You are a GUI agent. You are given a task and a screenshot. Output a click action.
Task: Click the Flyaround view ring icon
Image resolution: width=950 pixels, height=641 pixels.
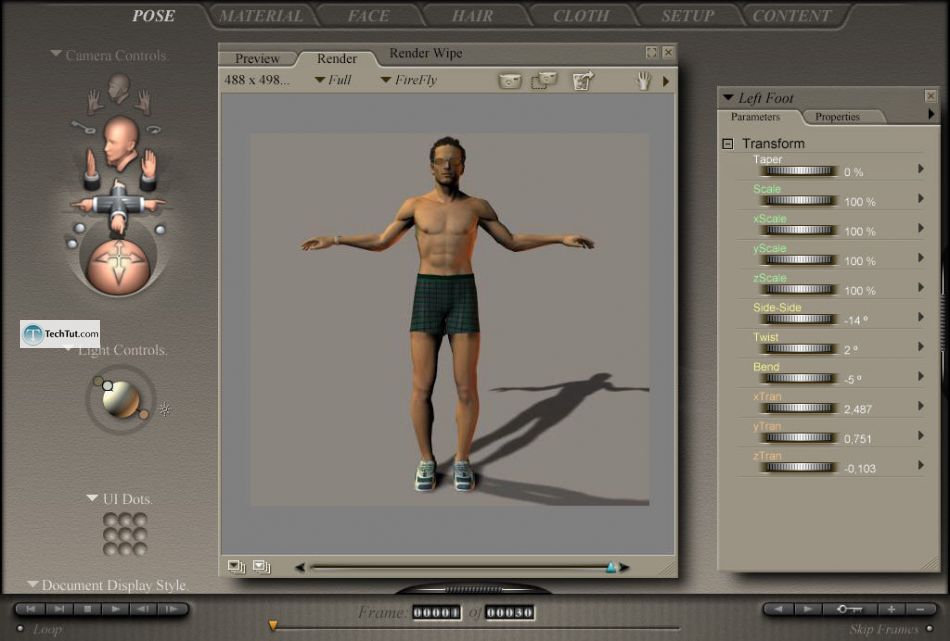click(154, 128)
